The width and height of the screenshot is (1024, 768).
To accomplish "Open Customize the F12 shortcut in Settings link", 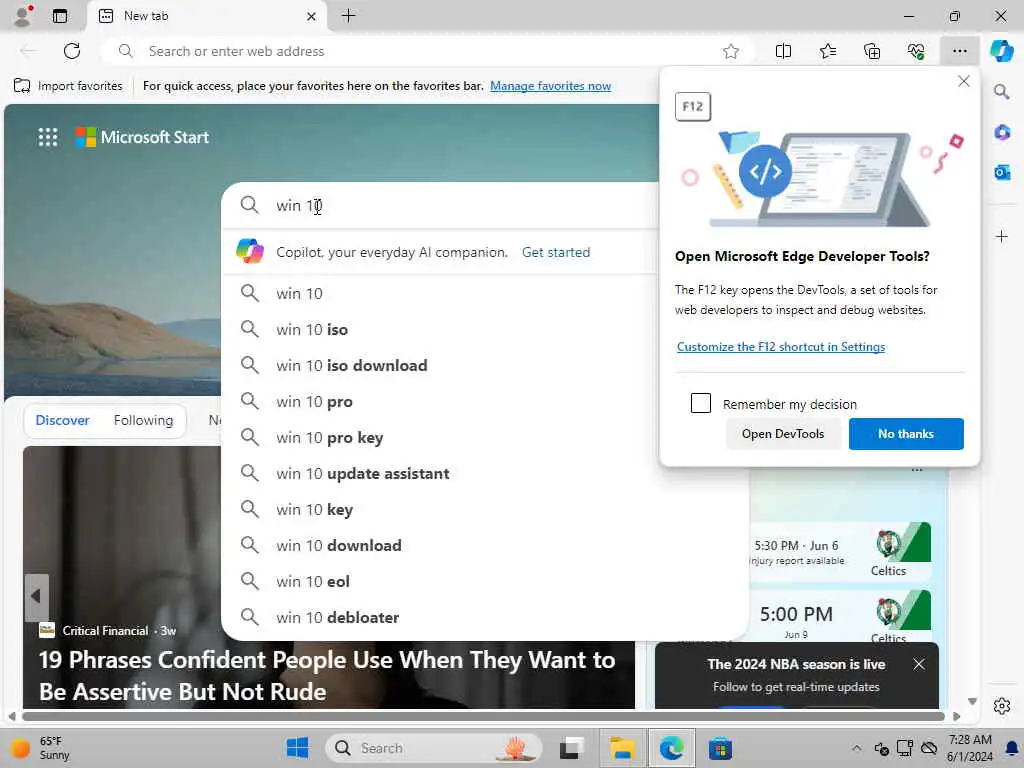I will tap(780, 347).
